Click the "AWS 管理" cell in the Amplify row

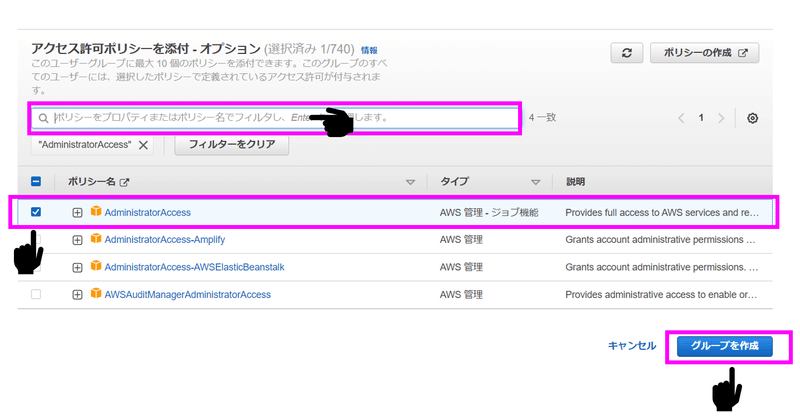pyautogui.click(x=461, y=239)
